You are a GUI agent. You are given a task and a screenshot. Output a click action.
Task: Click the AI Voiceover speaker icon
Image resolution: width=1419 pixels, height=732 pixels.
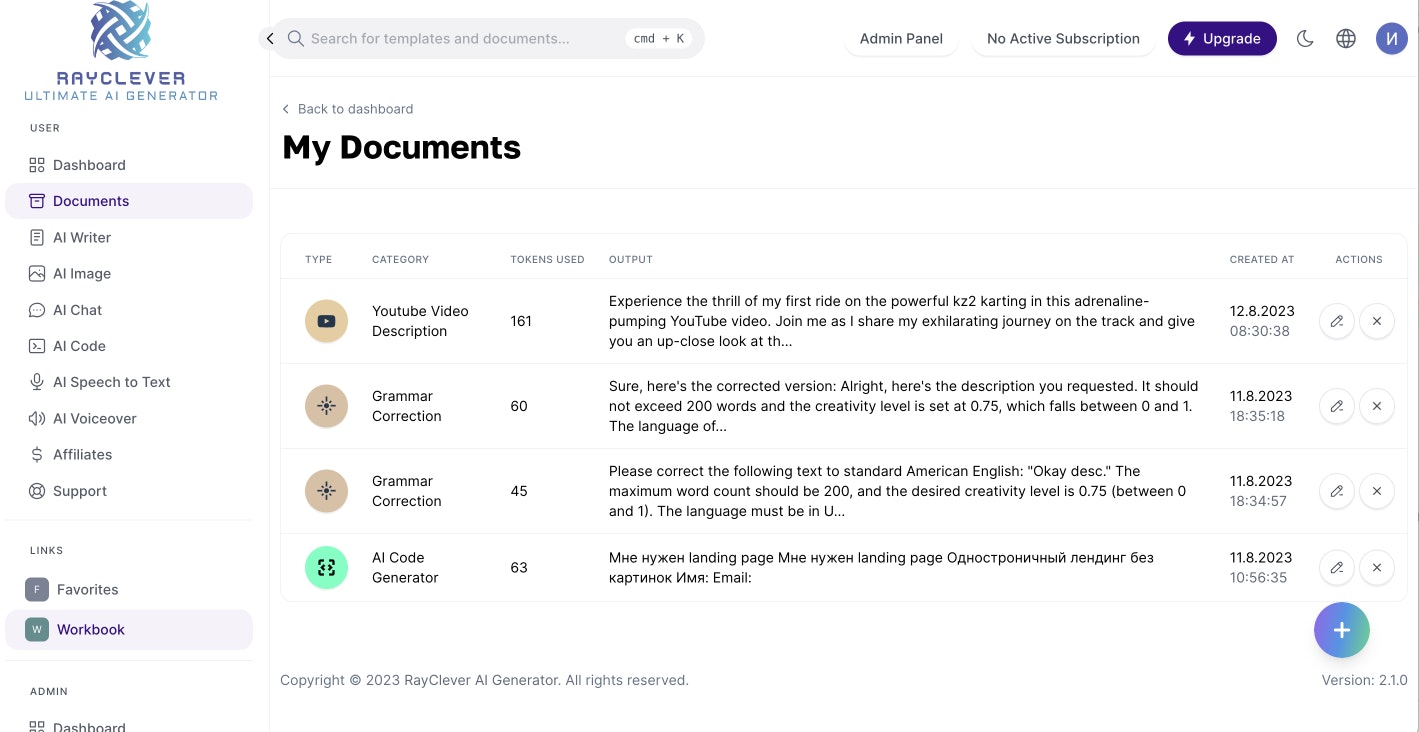[x=37, y=418]
